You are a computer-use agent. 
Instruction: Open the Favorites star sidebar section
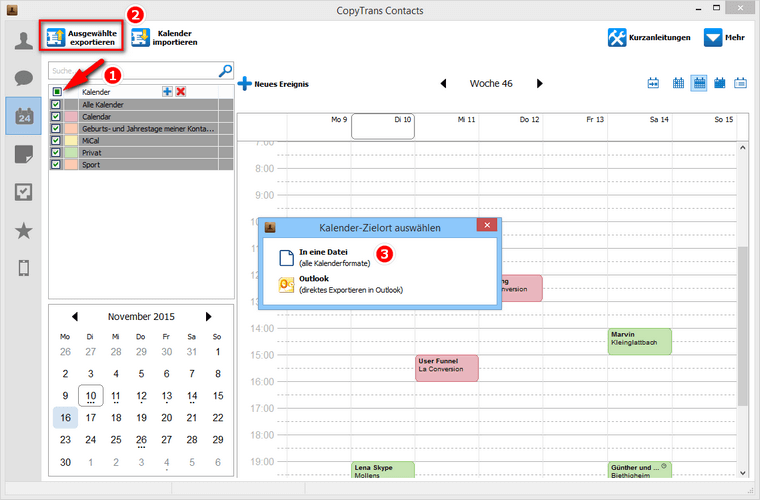(23, 231)
